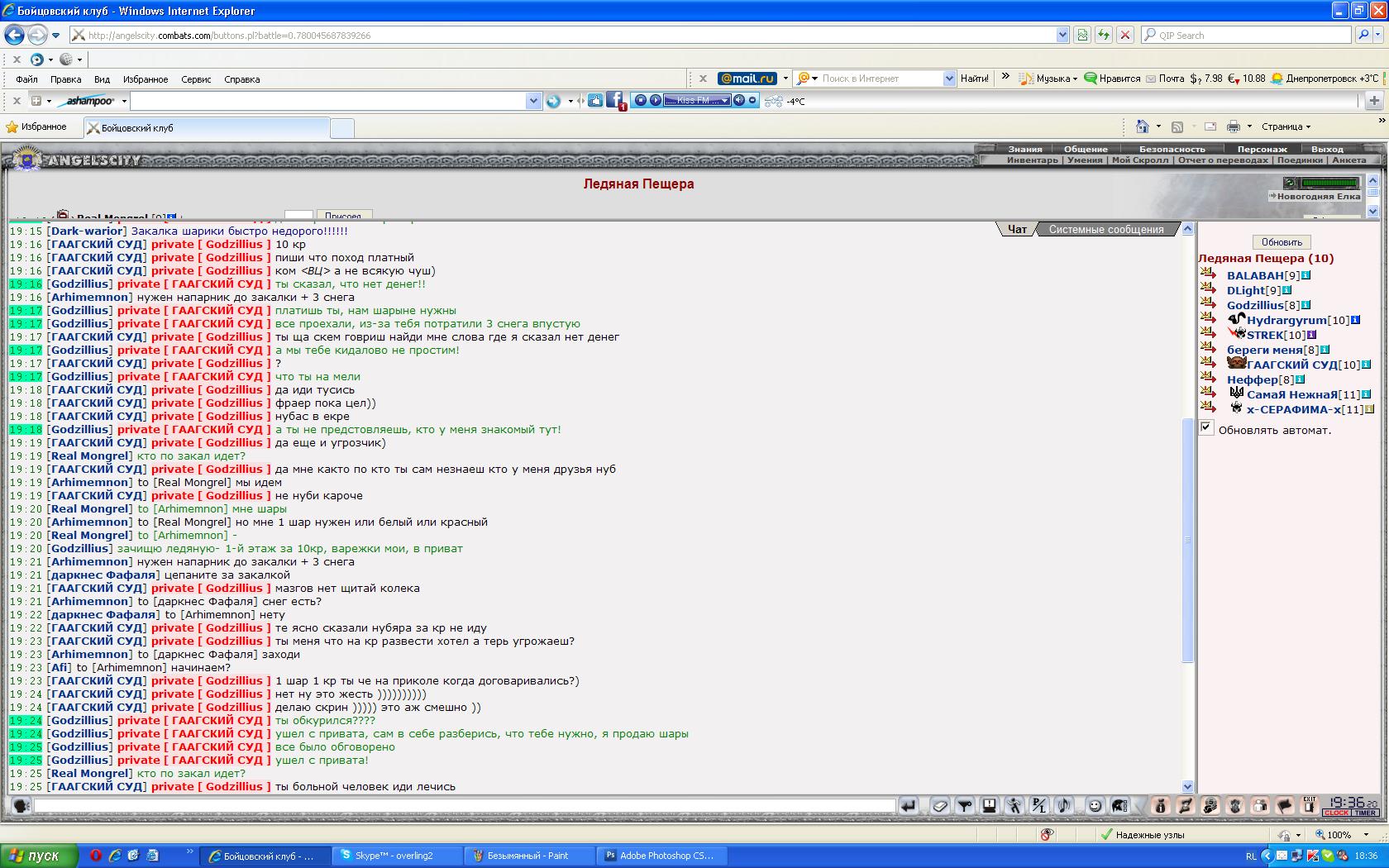1389x868 pixels.
Task: Click the 'Обновить' button
Action: 1282,242
